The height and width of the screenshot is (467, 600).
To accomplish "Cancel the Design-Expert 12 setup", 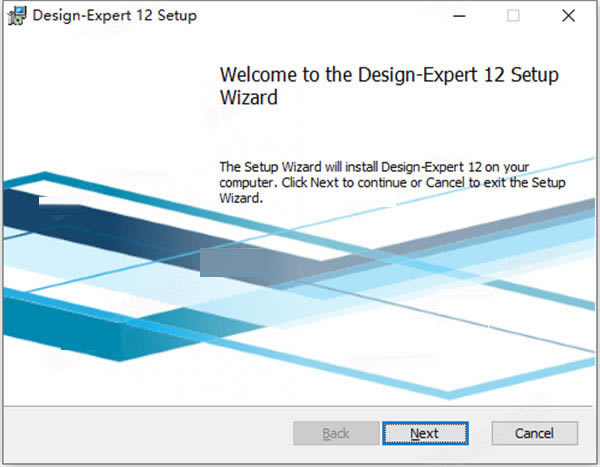I will coord(535,433).
